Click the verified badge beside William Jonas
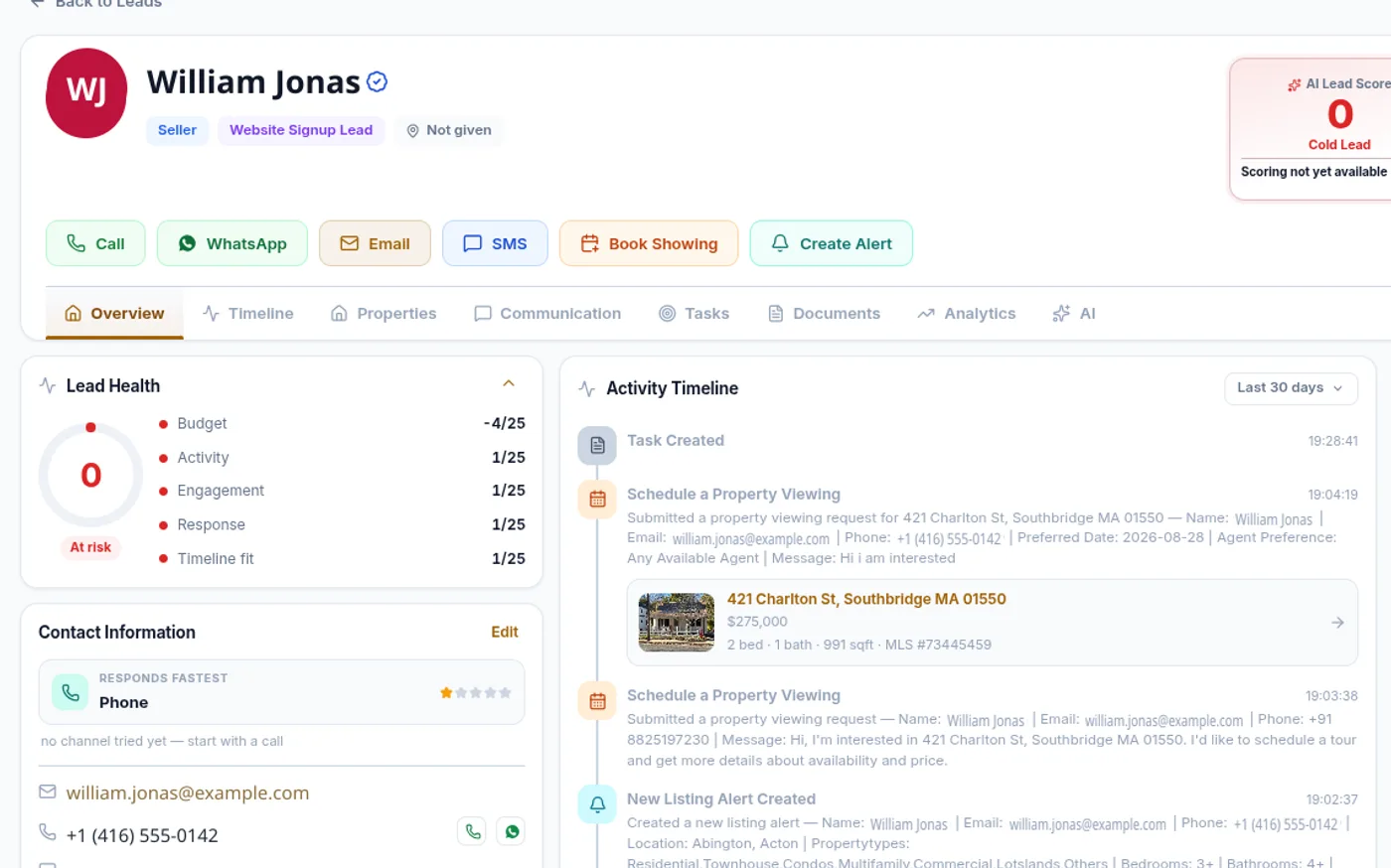 point(377,82)
